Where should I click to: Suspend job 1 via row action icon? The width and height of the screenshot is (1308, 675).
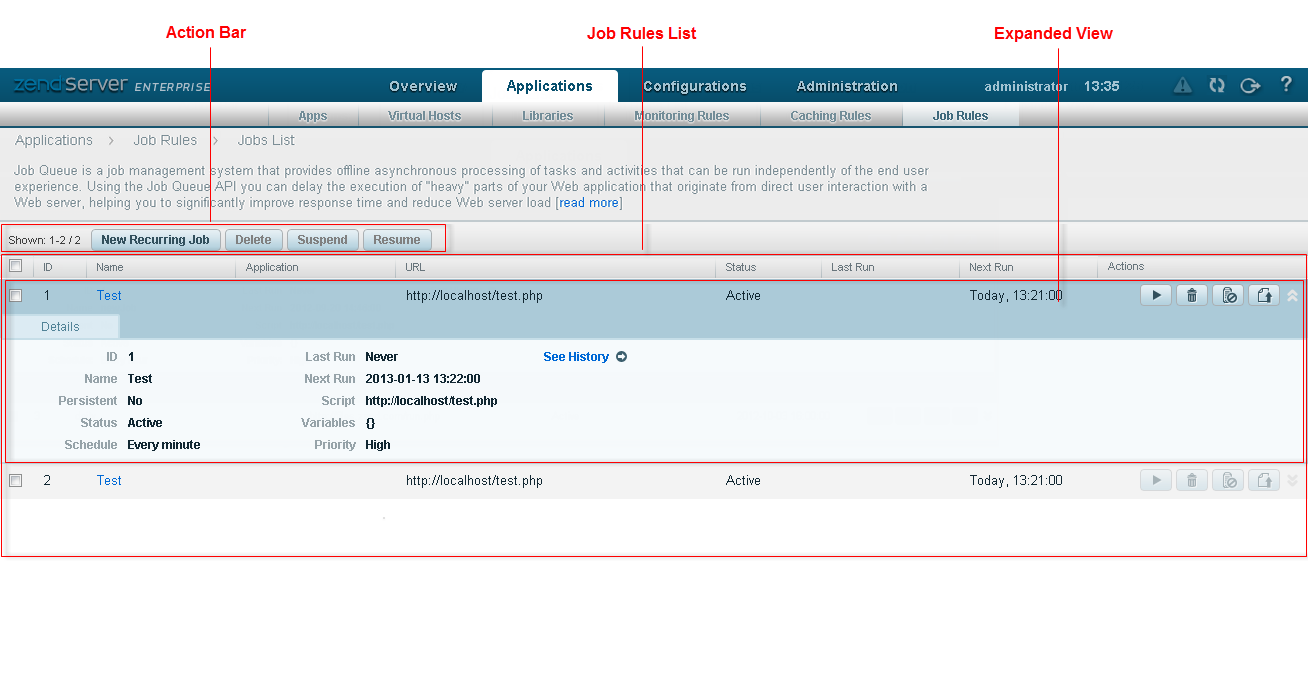pyautogui.click(x=1228, y=295)
